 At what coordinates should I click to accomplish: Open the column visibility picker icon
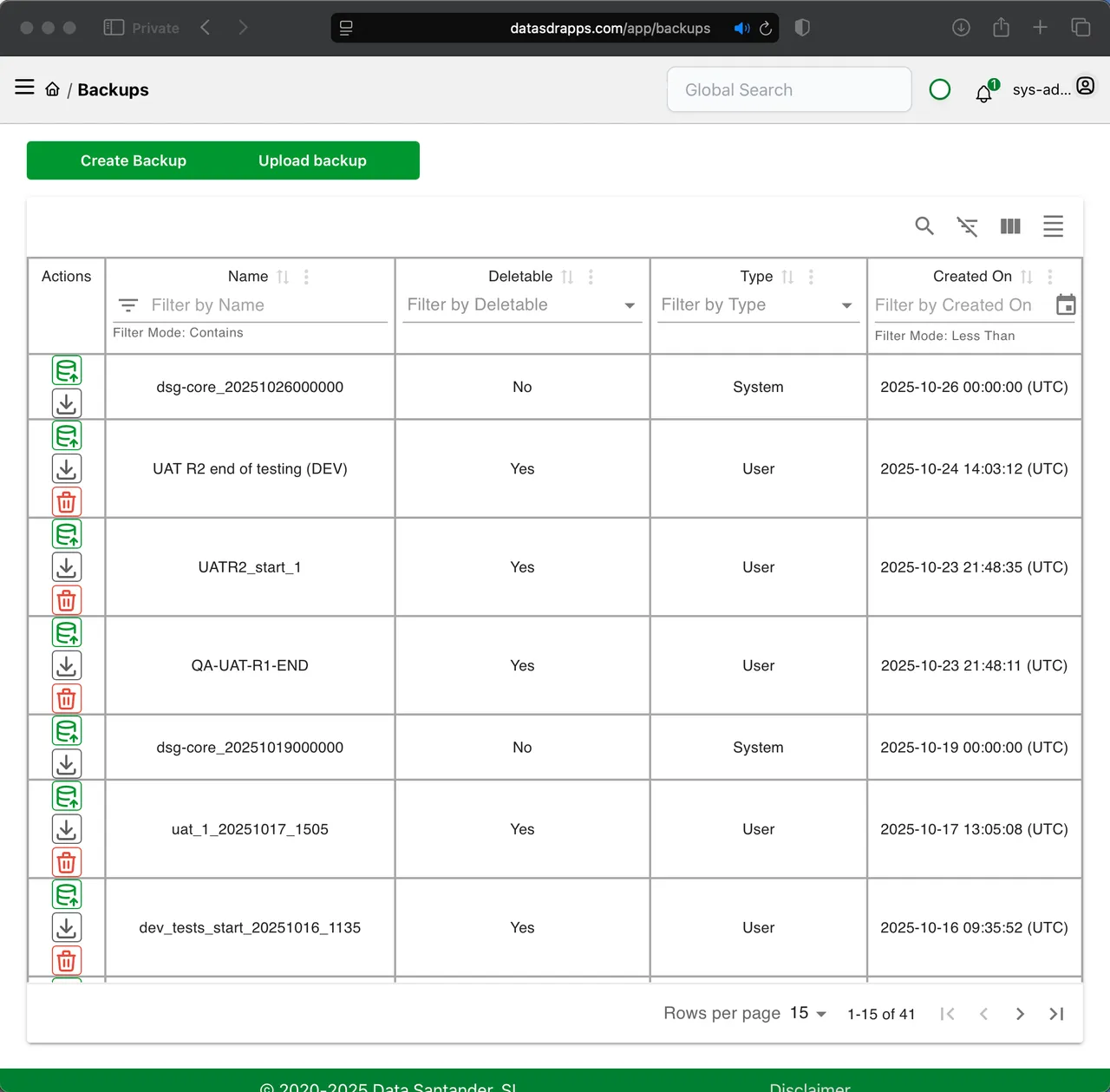pyautogui.click(x=1010, y=226)
